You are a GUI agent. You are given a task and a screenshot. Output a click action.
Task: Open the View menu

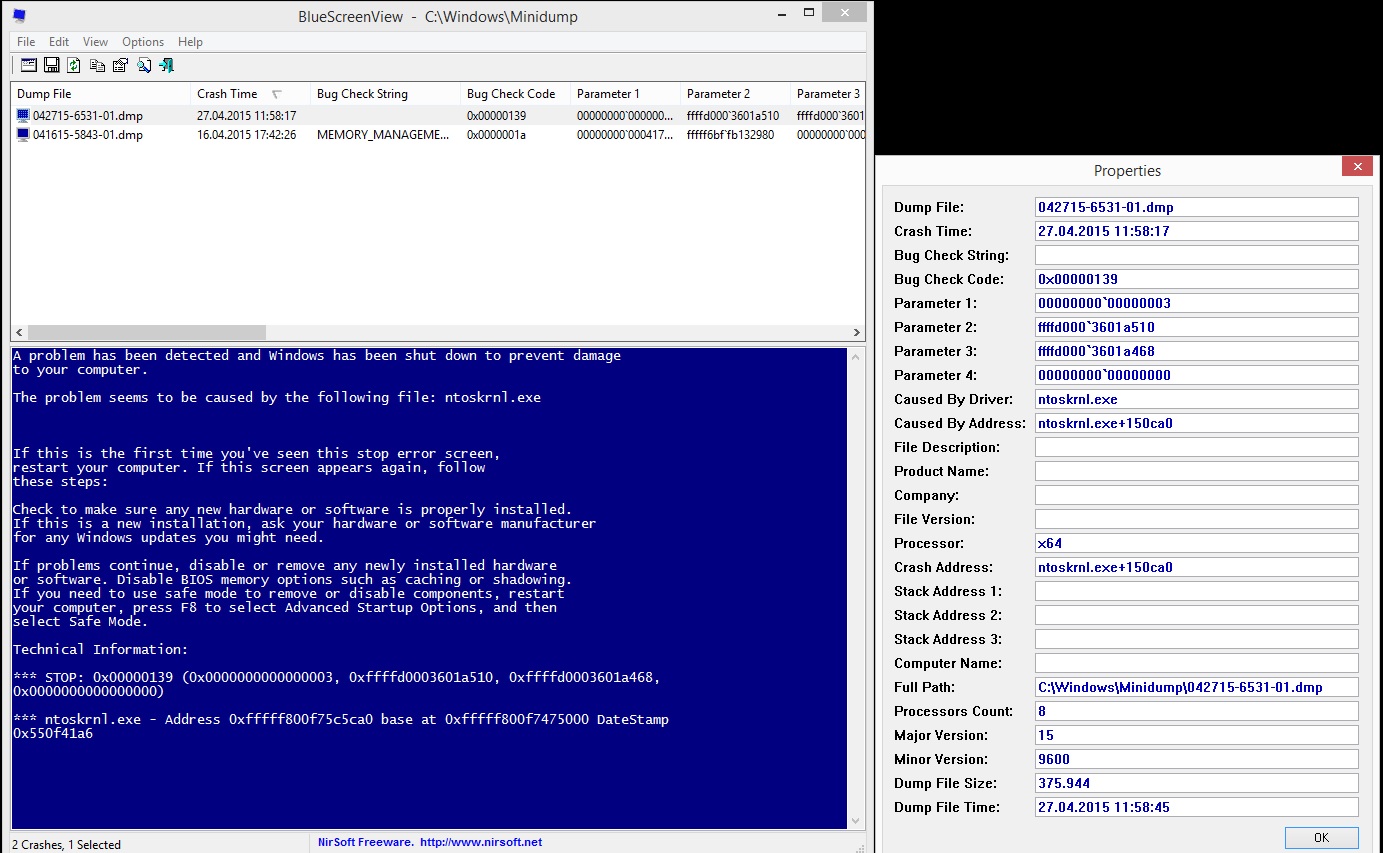95,42
